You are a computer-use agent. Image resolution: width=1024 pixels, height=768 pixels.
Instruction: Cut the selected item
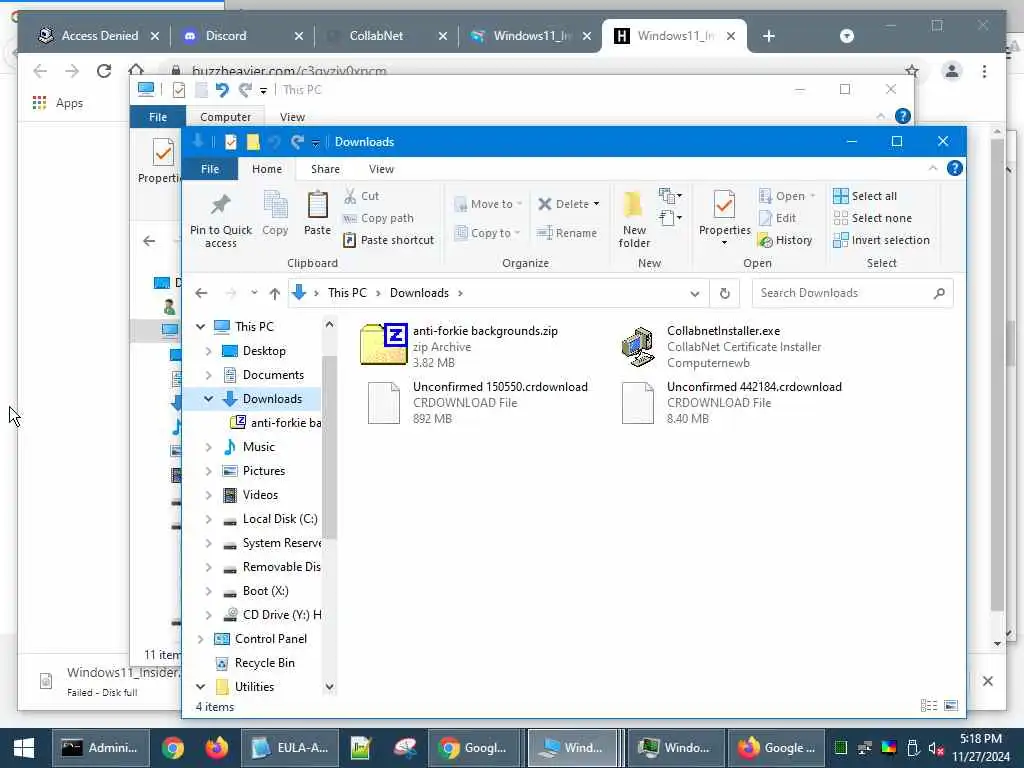click(361, 196)
